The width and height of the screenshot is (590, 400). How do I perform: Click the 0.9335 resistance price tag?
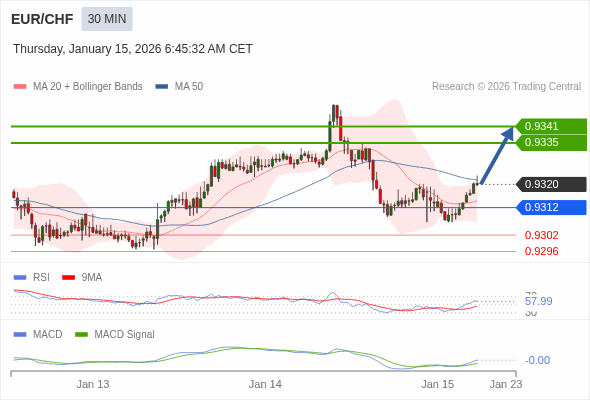551,143
